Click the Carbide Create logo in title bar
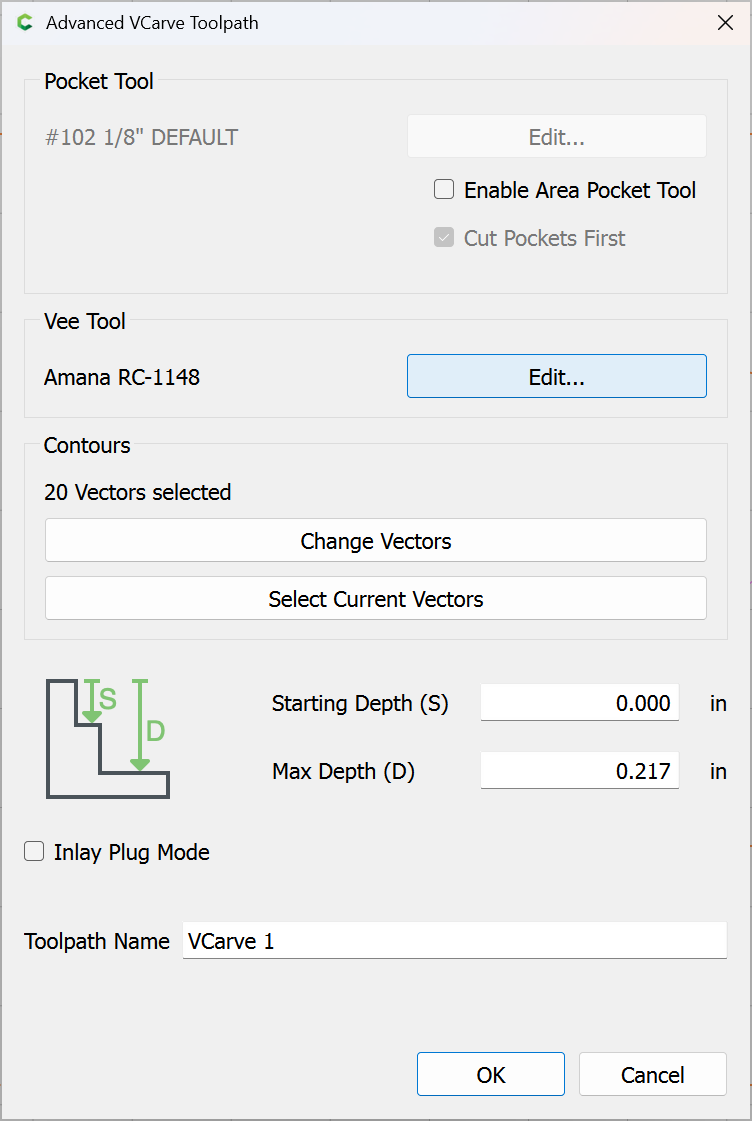The image size is (752, 1121). tap(25, 23)
